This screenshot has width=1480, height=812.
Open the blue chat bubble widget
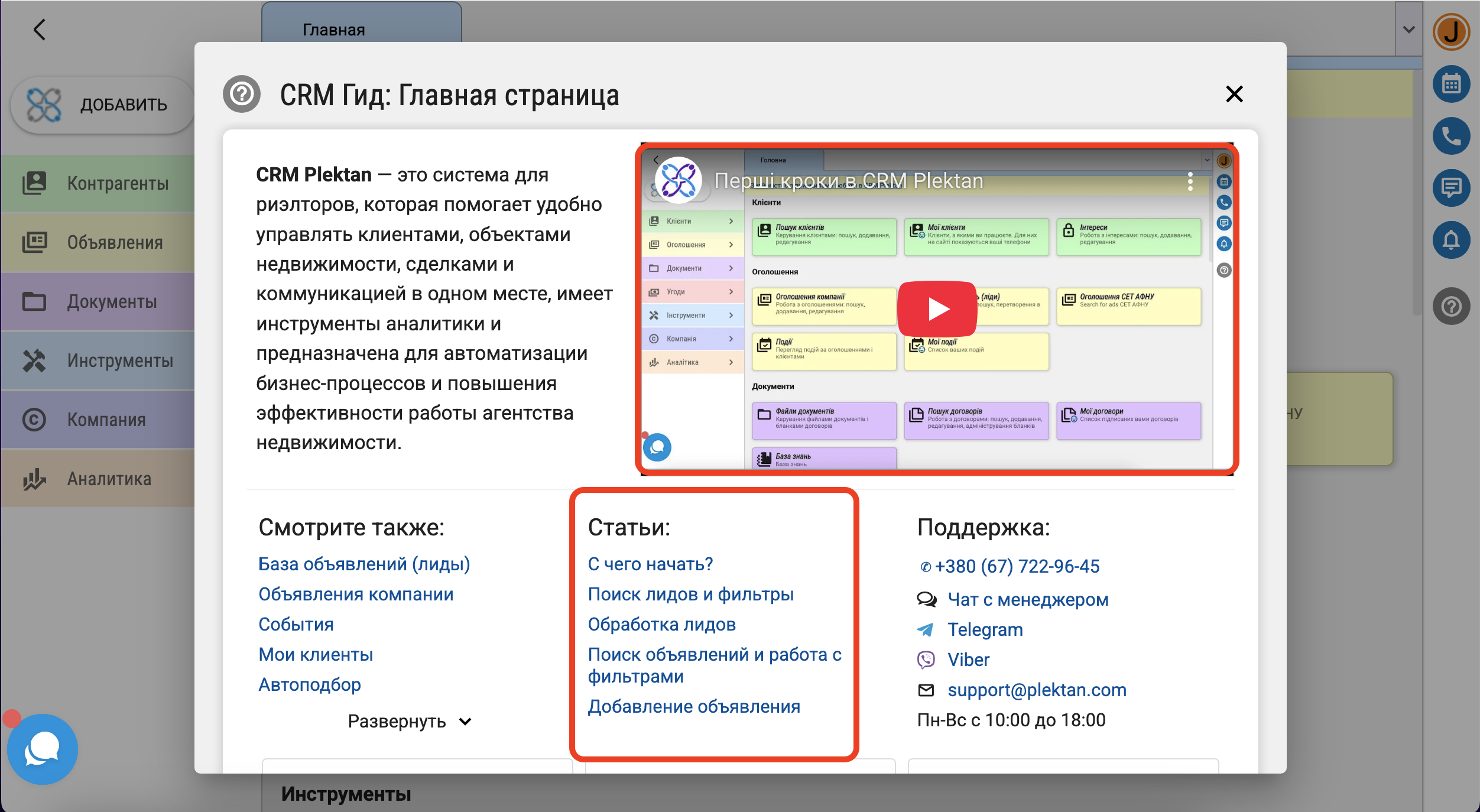[42, 749]
